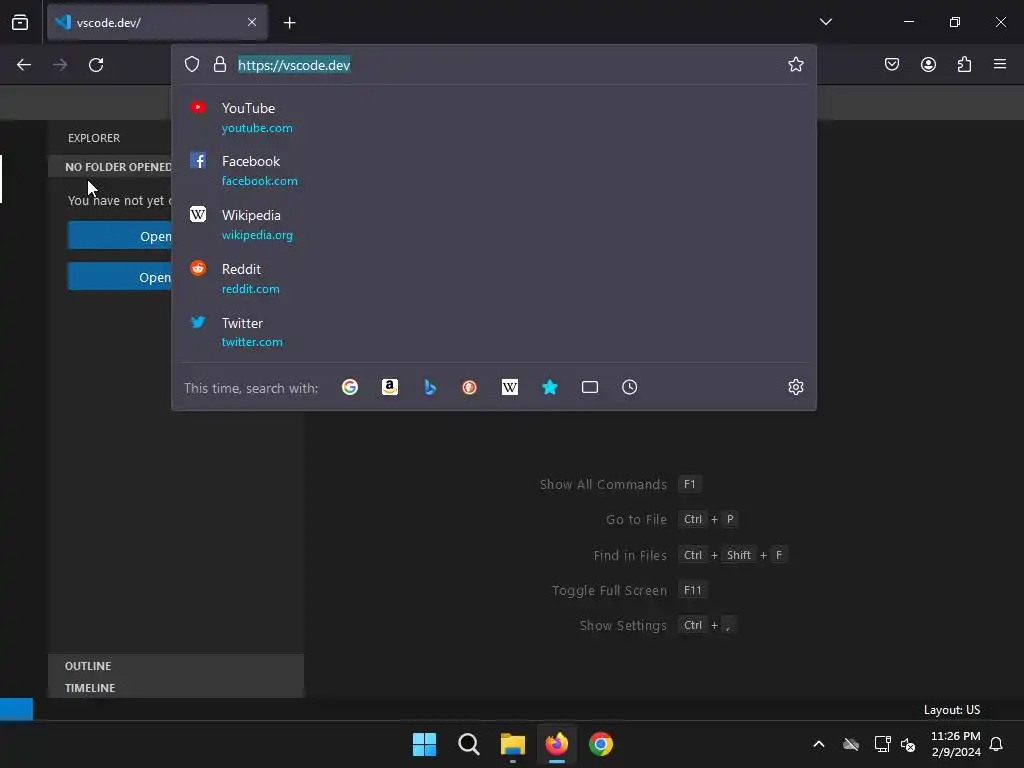Image resolution: width=1024 pixels, height=768 pixels.
Task: Show hidden system tray icons
Action: [818, 744]
